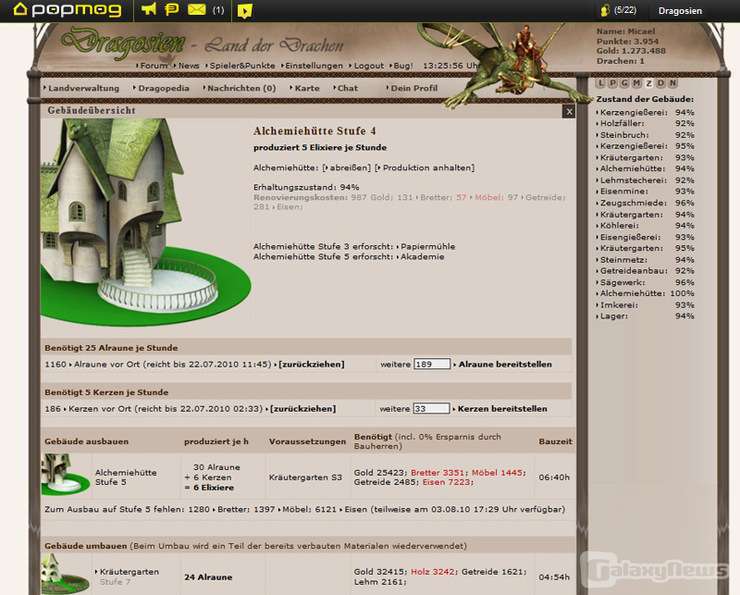This screenshot has height=595, width=740.
Task: Select the P sidebar tab button
Action: [x=613, y=84]
